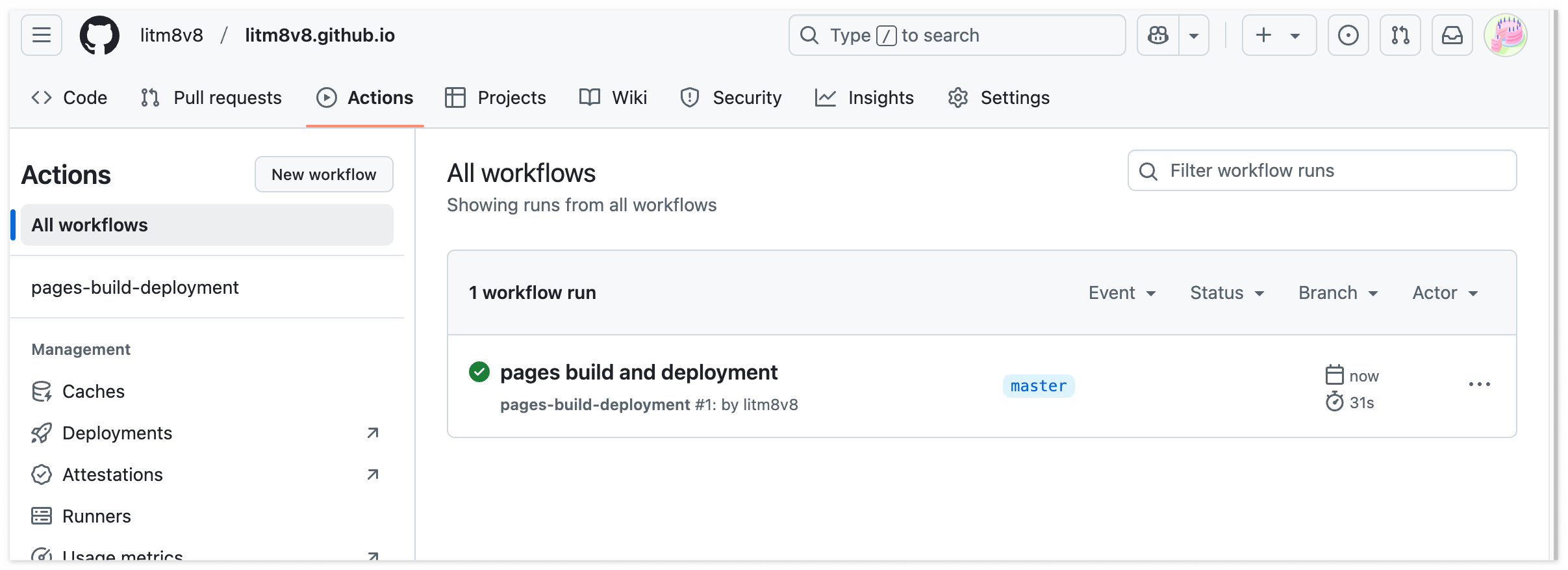The width and height of the screenshot is (1568, 570).
Task: Open Caches under Management
Action: [x=207, y=391]
